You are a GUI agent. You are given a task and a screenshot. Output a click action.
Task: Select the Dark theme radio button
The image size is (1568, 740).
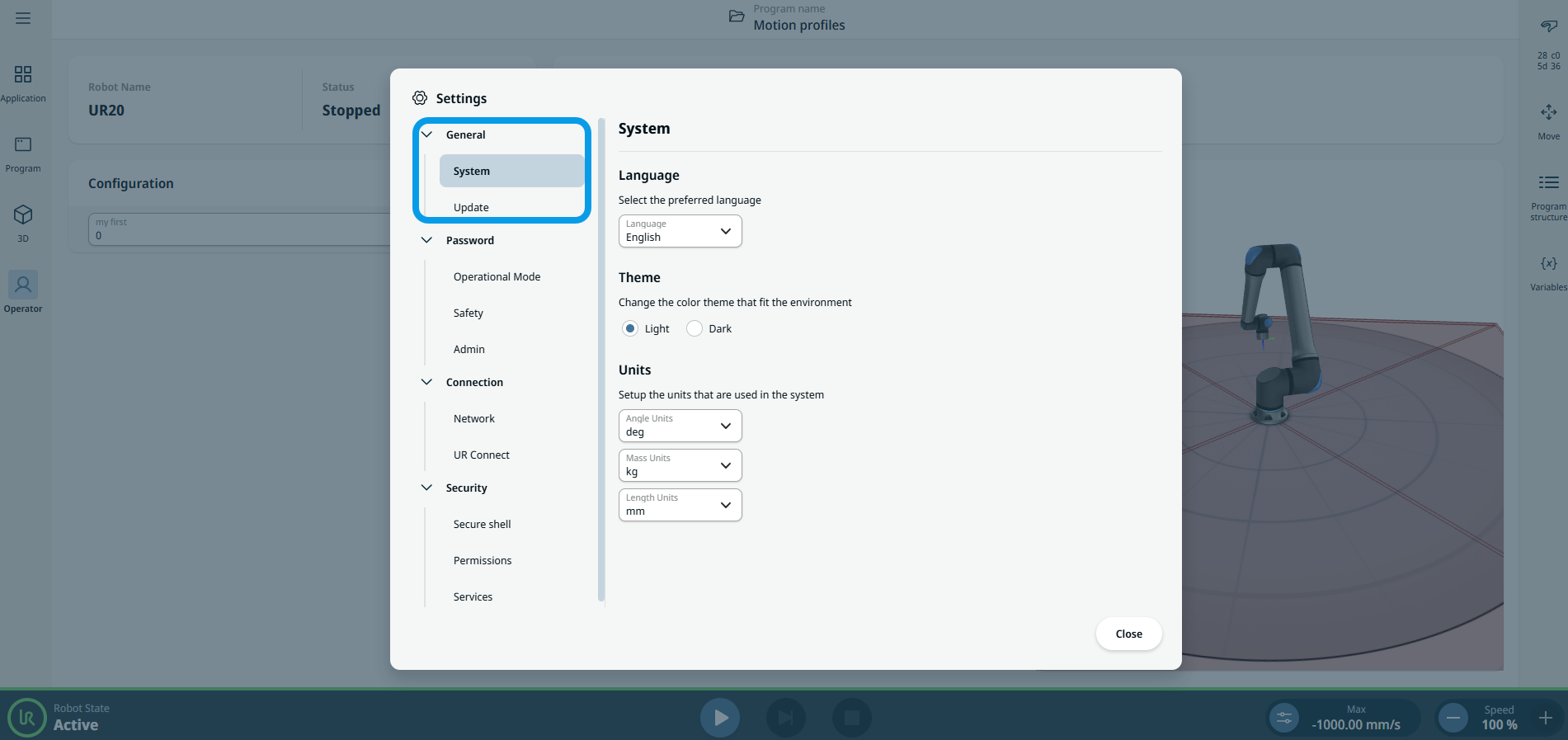695,328
